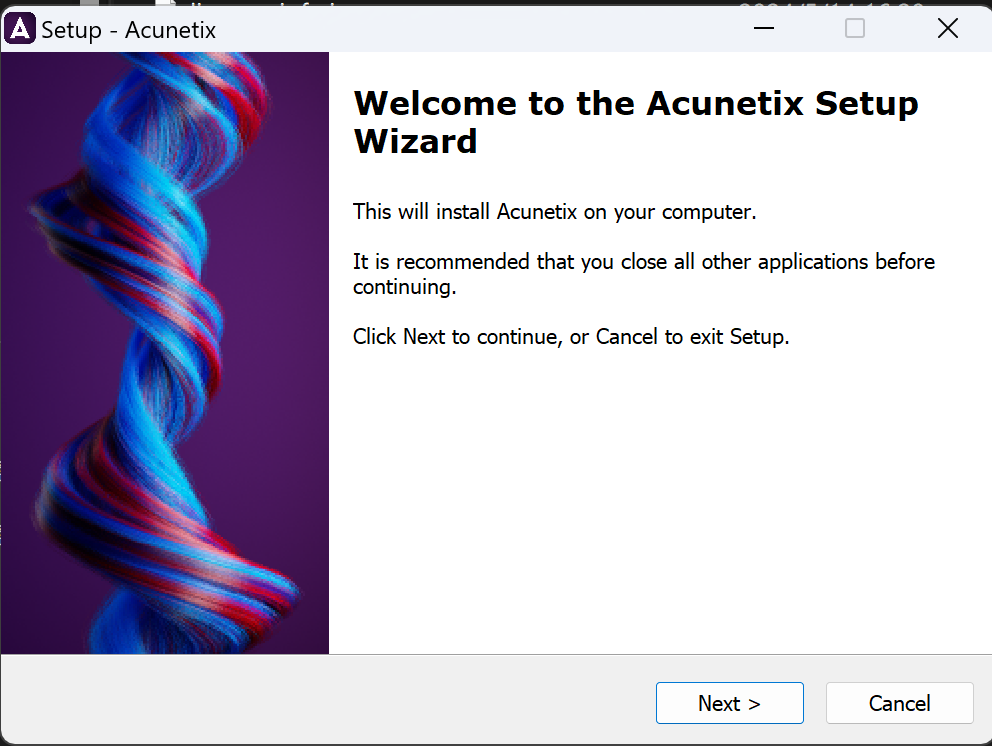
Task: Click the Acunetix logo in the title bar
Action: (x=22, y=28)
